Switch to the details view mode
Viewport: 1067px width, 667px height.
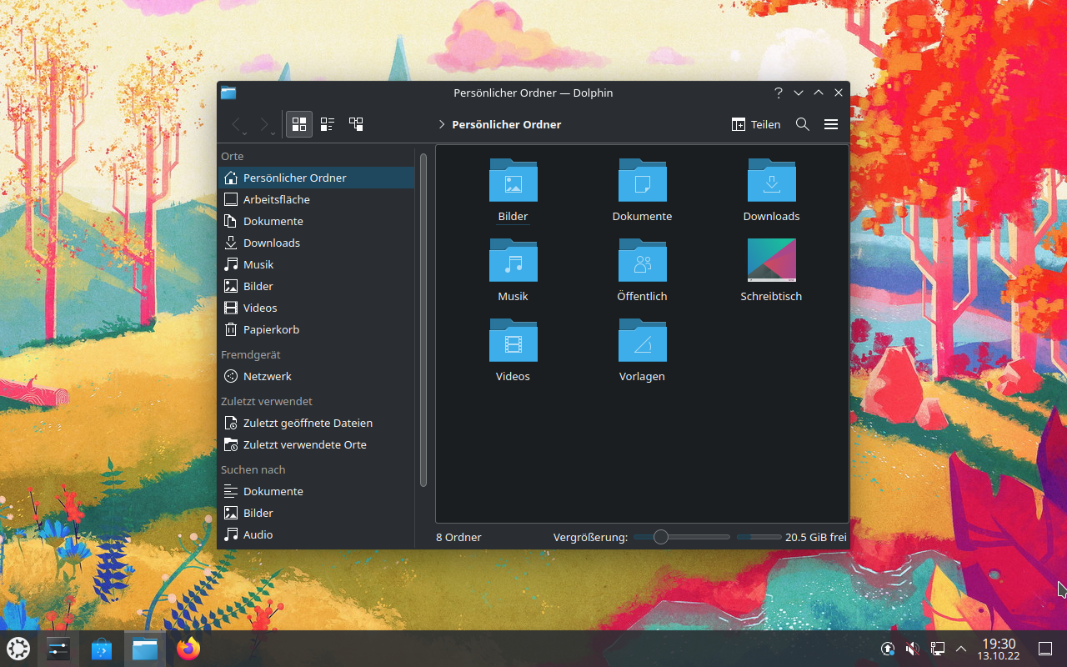click(327, 124)
